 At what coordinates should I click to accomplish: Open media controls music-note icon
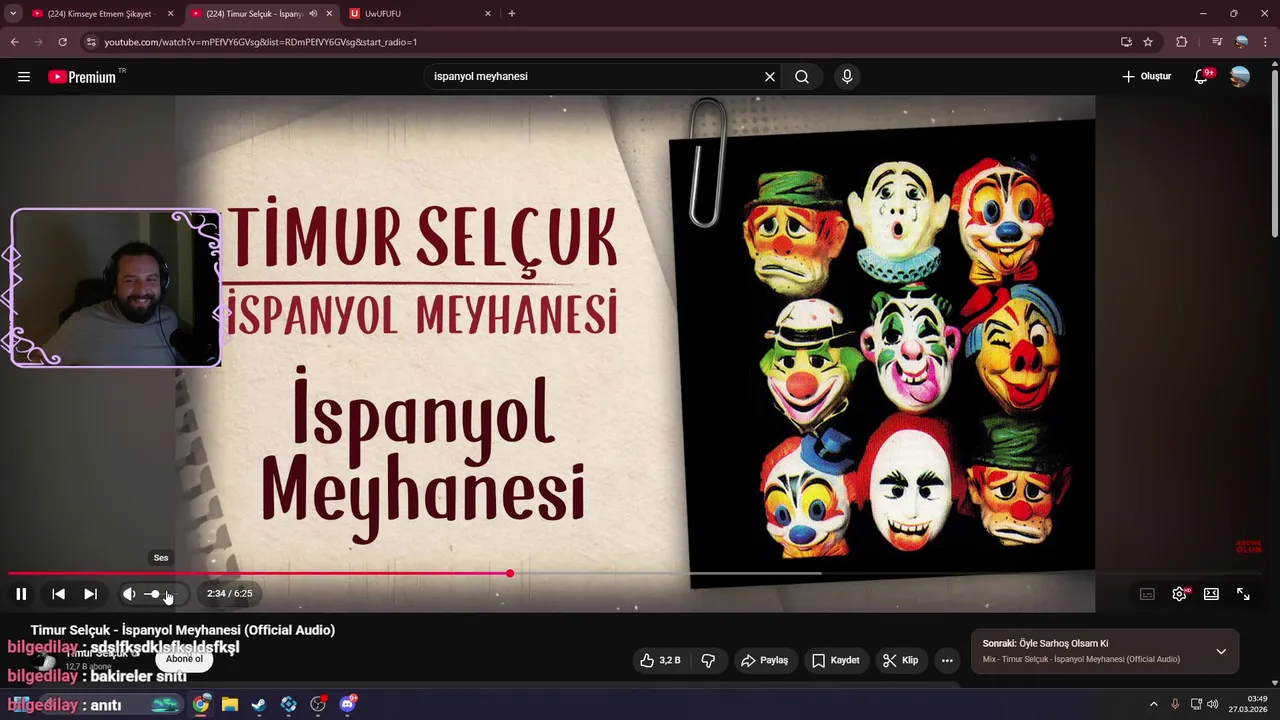coord(1217,42)
